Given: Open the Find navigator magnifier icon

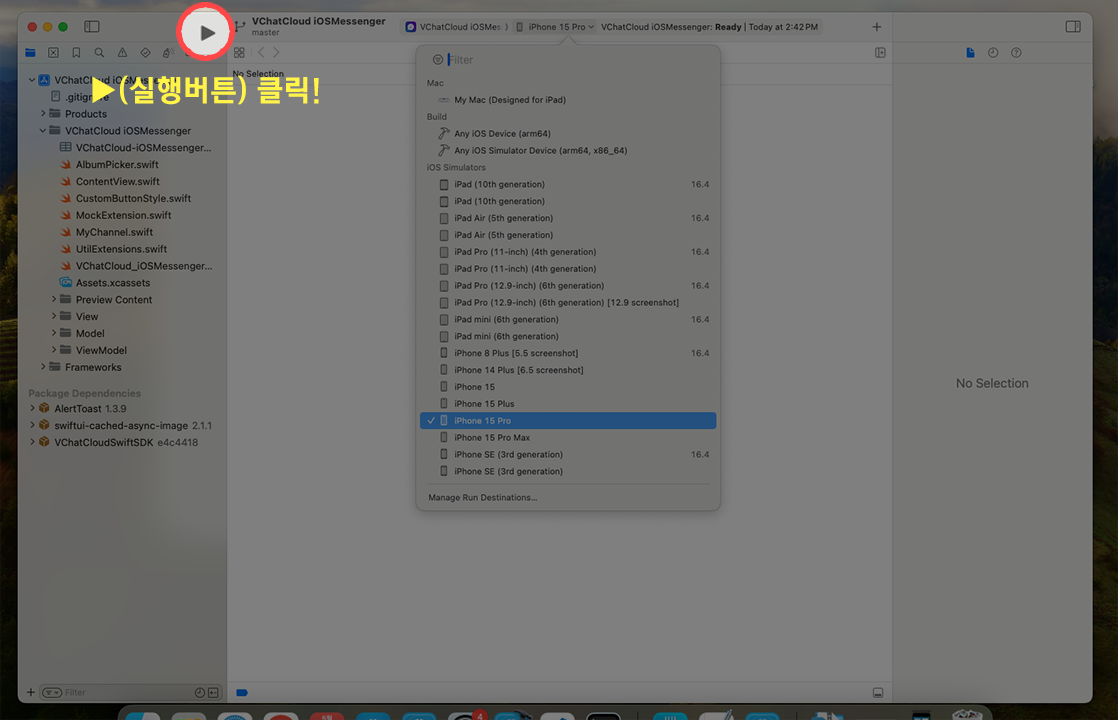Looking at the screenshot, I should pos(99,53).
